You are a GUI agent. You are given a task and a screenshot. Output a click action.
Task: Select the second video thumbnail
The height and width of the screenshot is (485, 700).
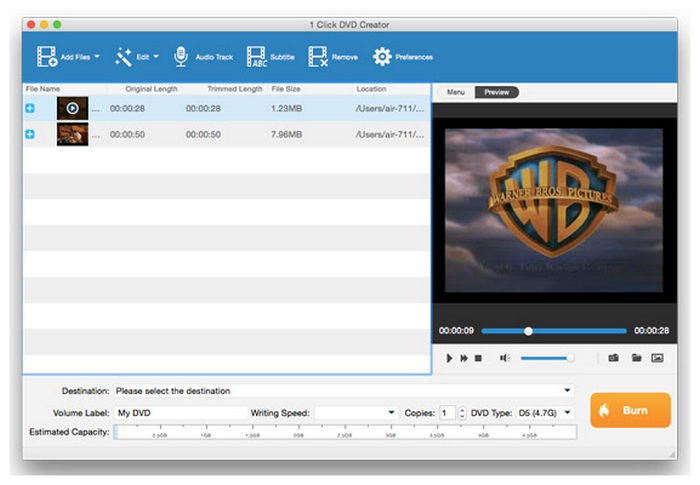point(72,134)
